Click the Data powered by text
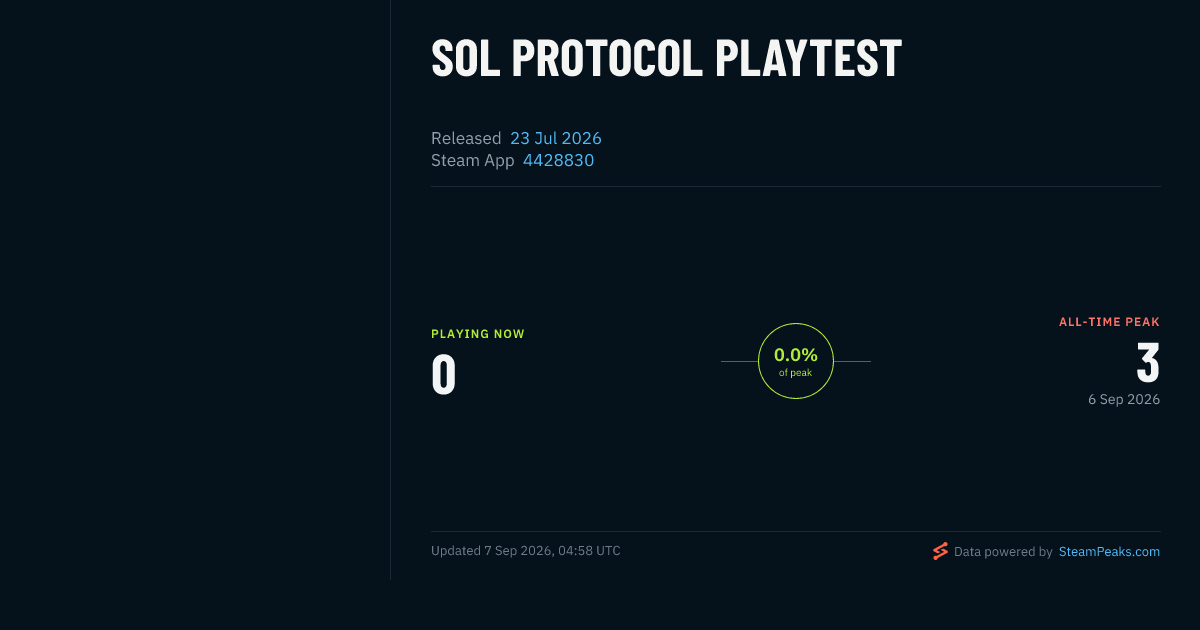Screen dimensions: 1200x630 (x=1003, y=551)
